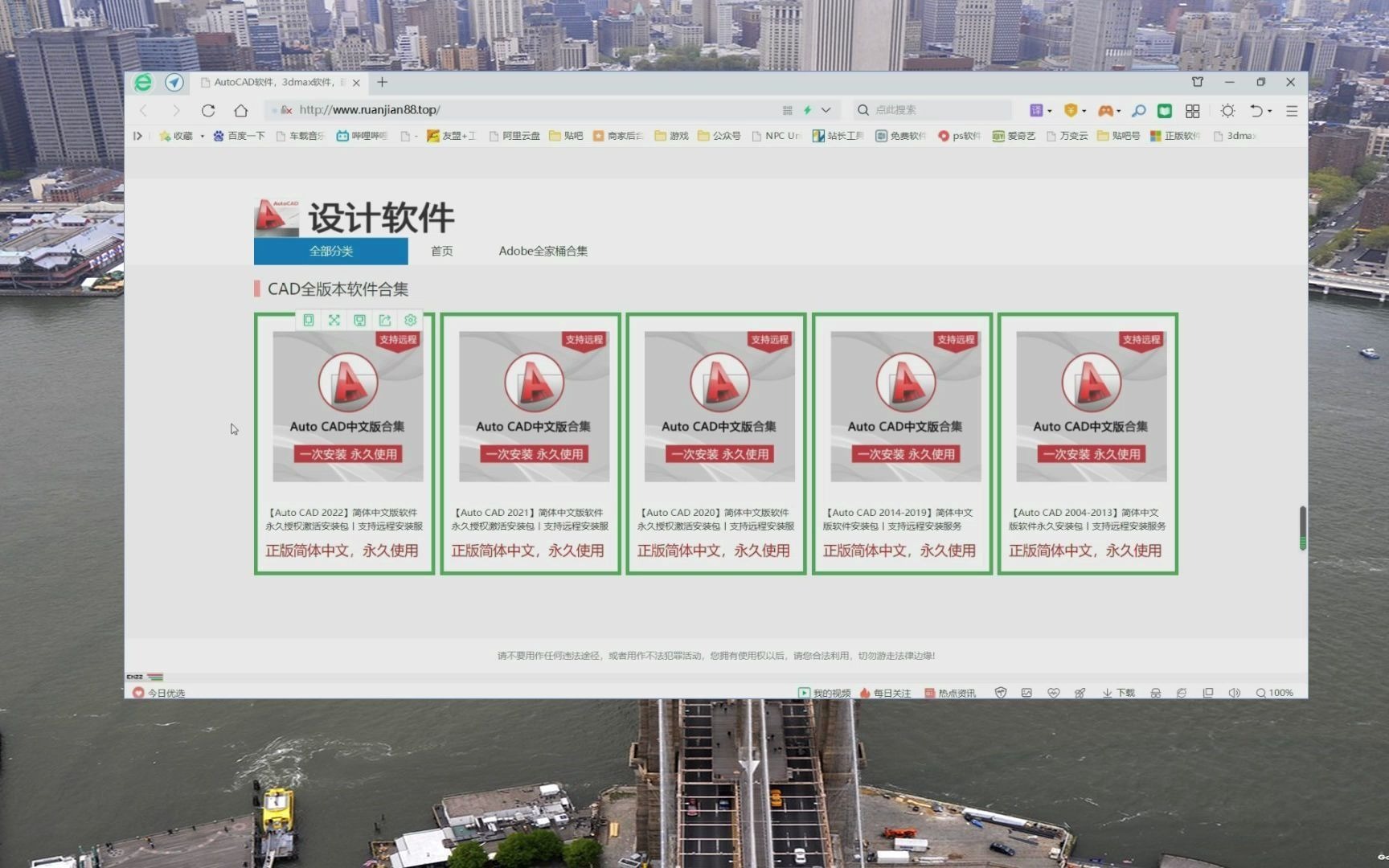Click the image overlay save icon
Image resolution: width=1389 pixels, height=868 pixels.
point(360,320)
